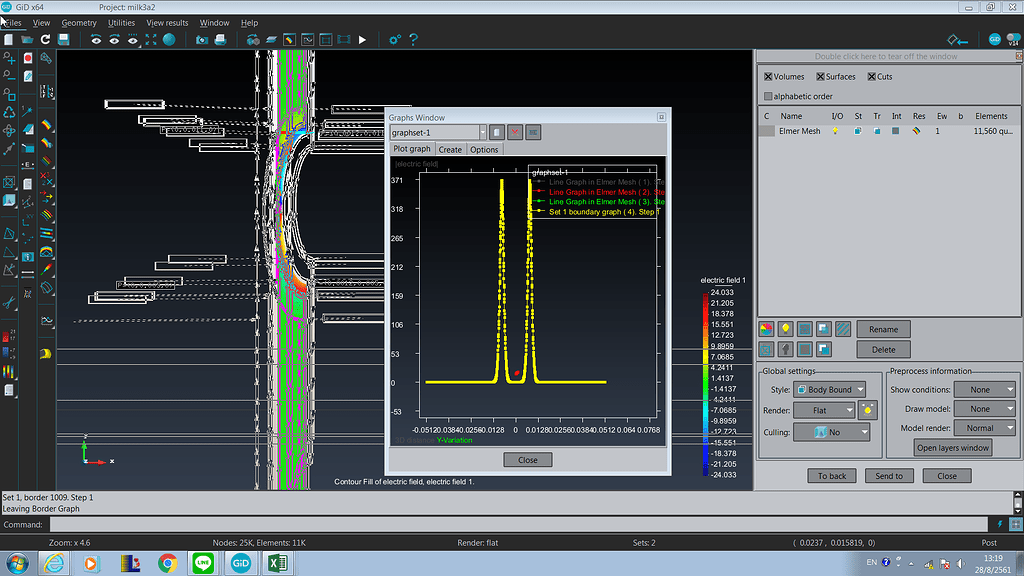1024x576 pixels.
Task: Select the zoom in magnifier tool
Action: (10, 59)
